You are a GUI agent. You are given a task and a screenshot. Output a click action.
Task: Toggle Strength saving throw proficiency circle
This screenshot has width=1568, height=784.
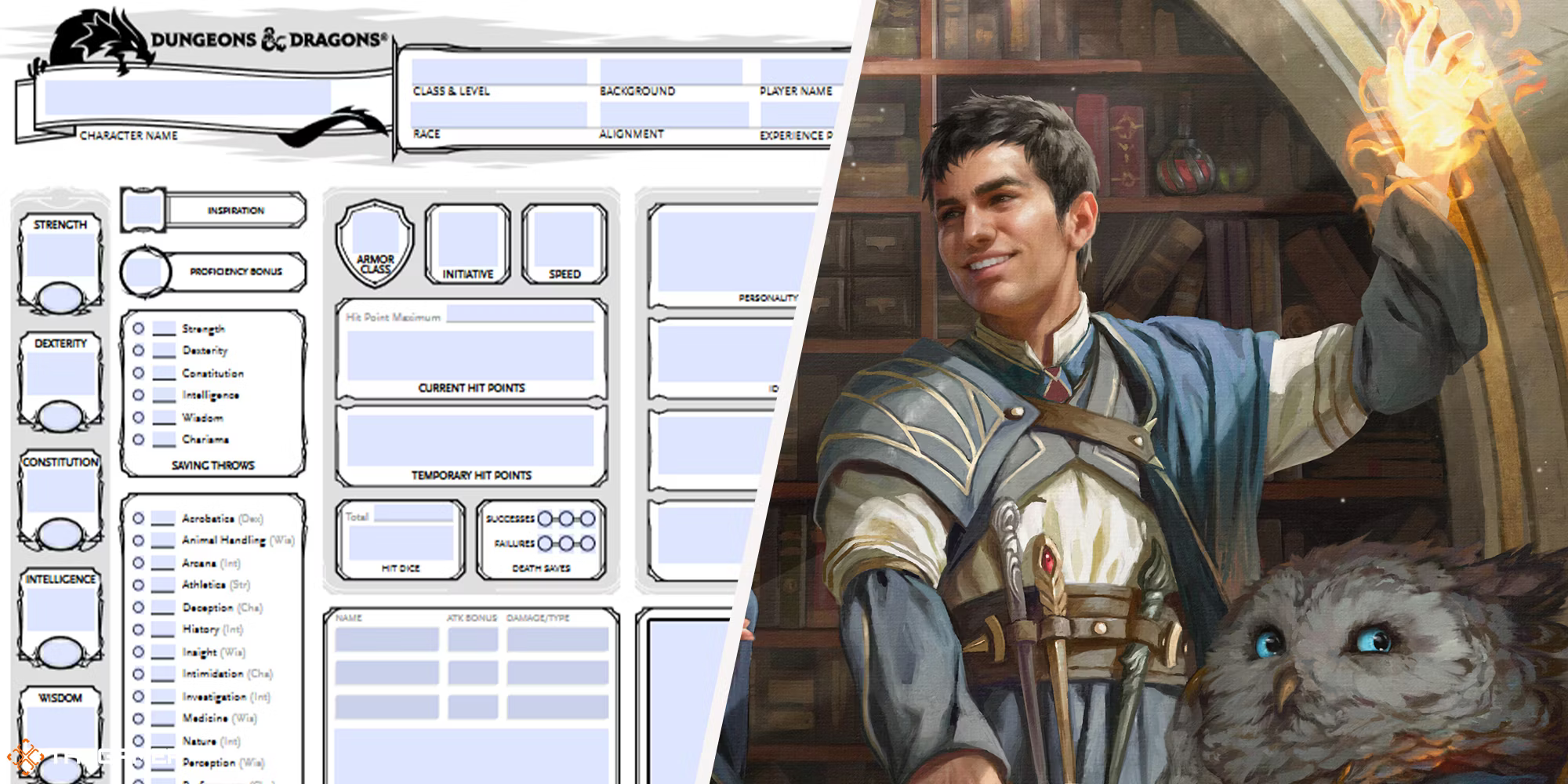click(139, 328)
